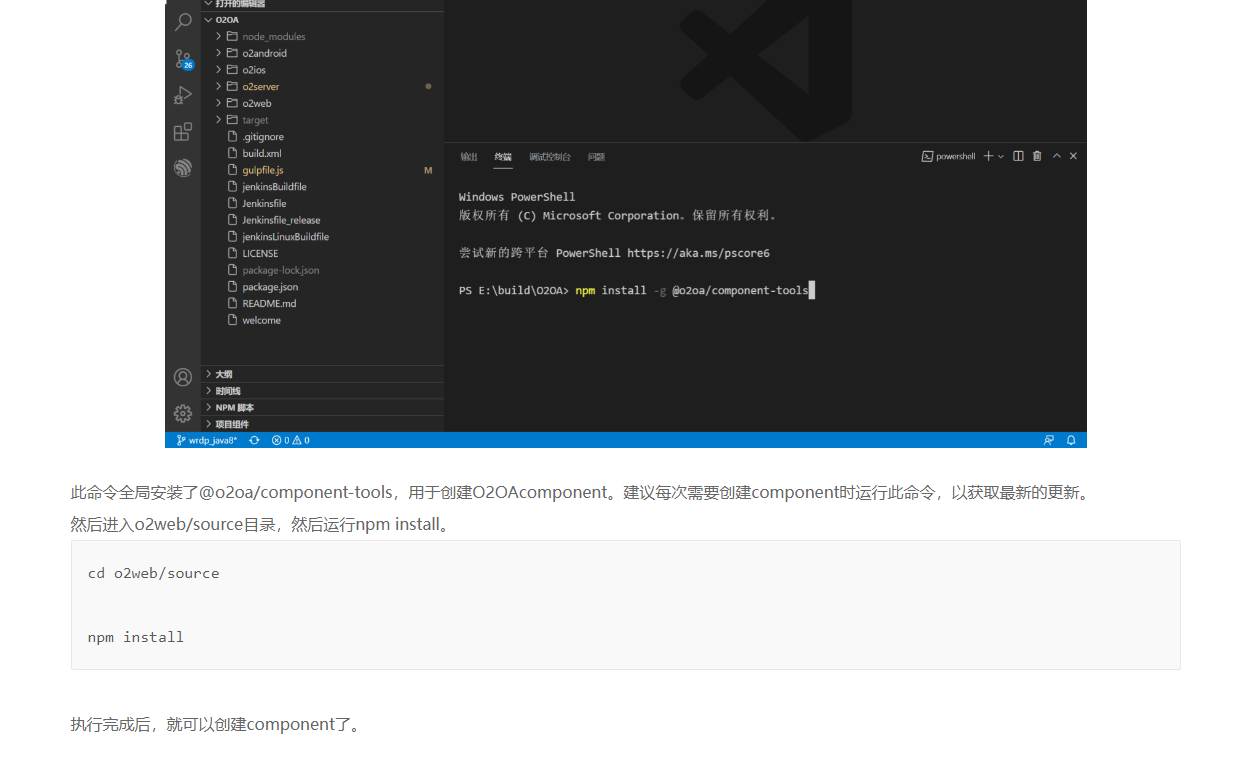This screenshot has width=1236, height=783.
Task: Open the Espressif extension icon in activity bar
Action: pyautogui.click(x=183, y=168)
